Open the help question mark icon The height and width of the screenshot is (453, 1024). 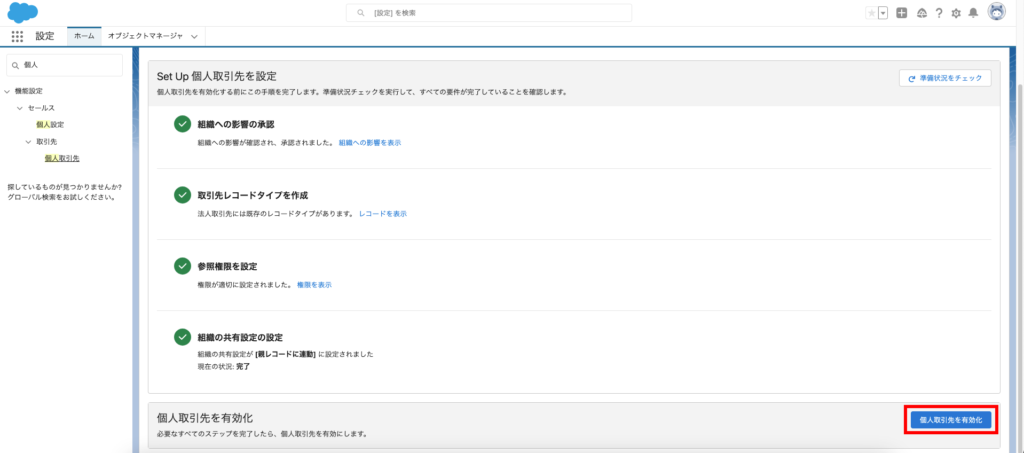(x=939, y=13)
